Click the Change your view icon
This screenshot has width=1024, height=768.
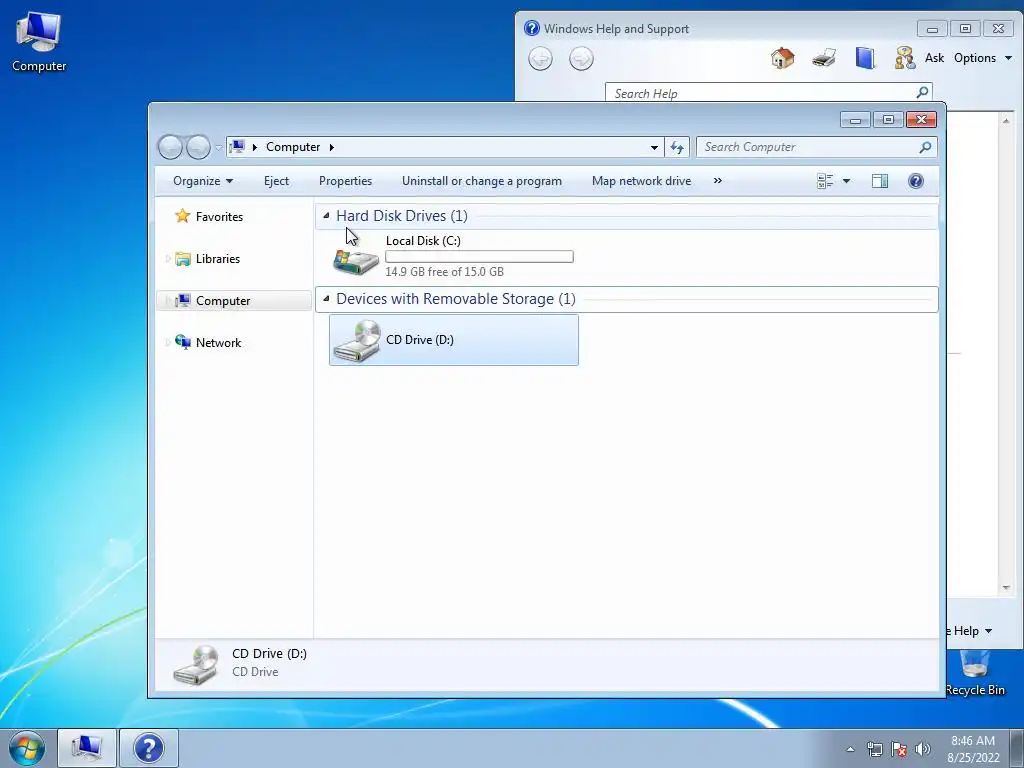coord(825,181)
